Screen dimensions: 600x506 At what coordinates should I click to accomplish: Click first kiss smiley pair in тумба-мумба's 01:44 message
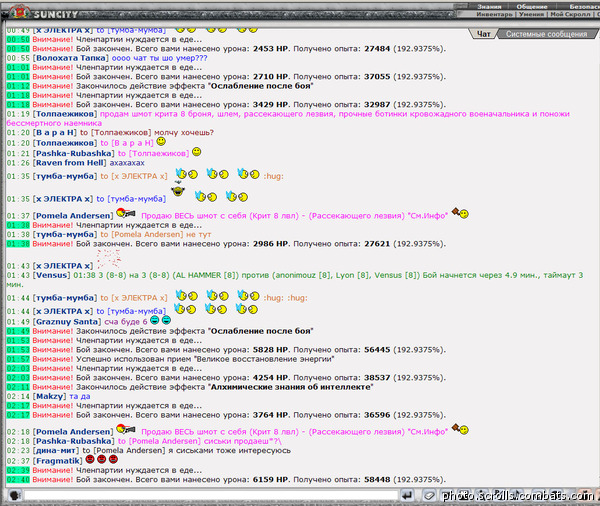(187, 295)
